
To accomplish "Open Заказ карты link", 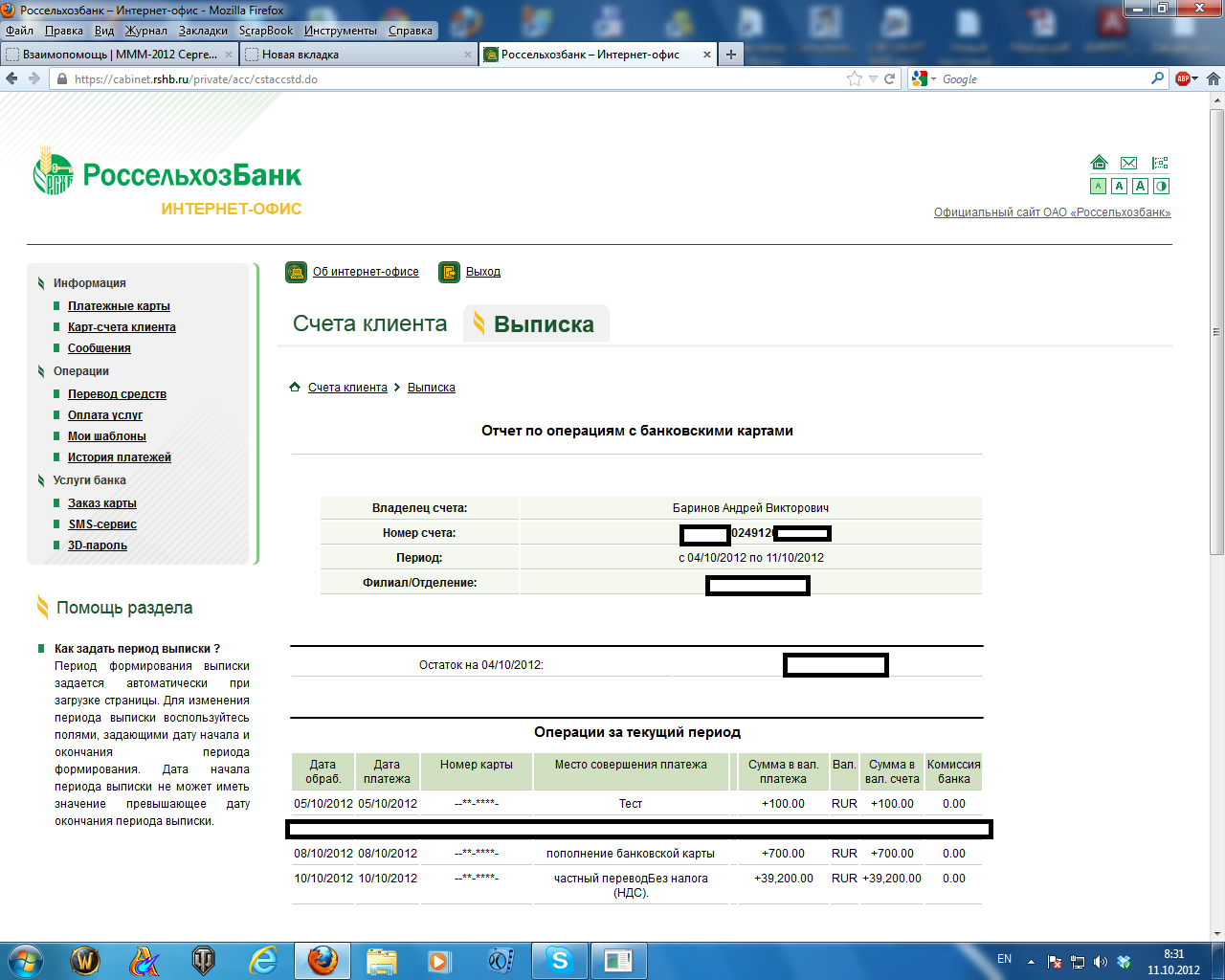I will [x=102, y=503].
